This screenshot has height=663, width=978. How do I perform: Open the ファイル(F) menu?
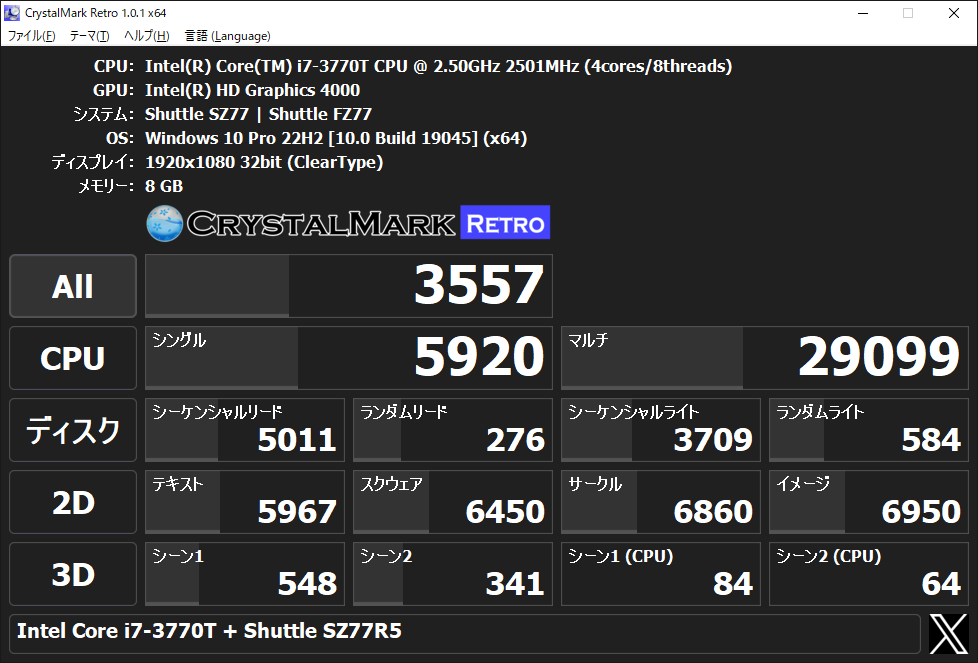tap(31, 36)
